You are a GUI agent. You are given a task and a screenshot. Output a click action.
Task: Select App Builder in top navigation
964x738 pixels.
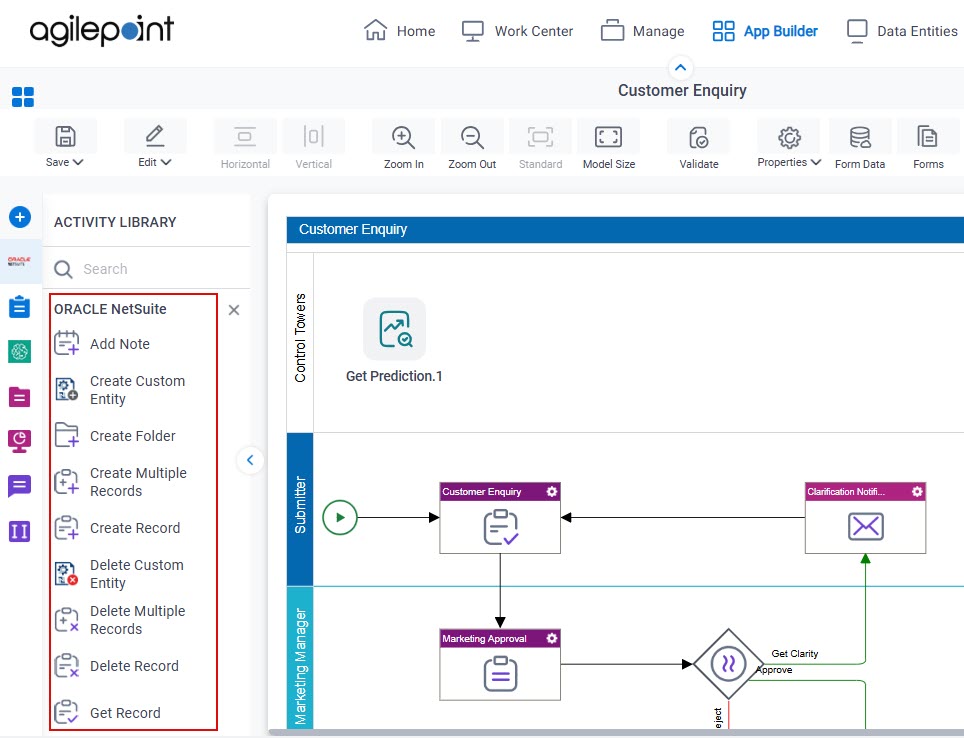tap(765, 31)
